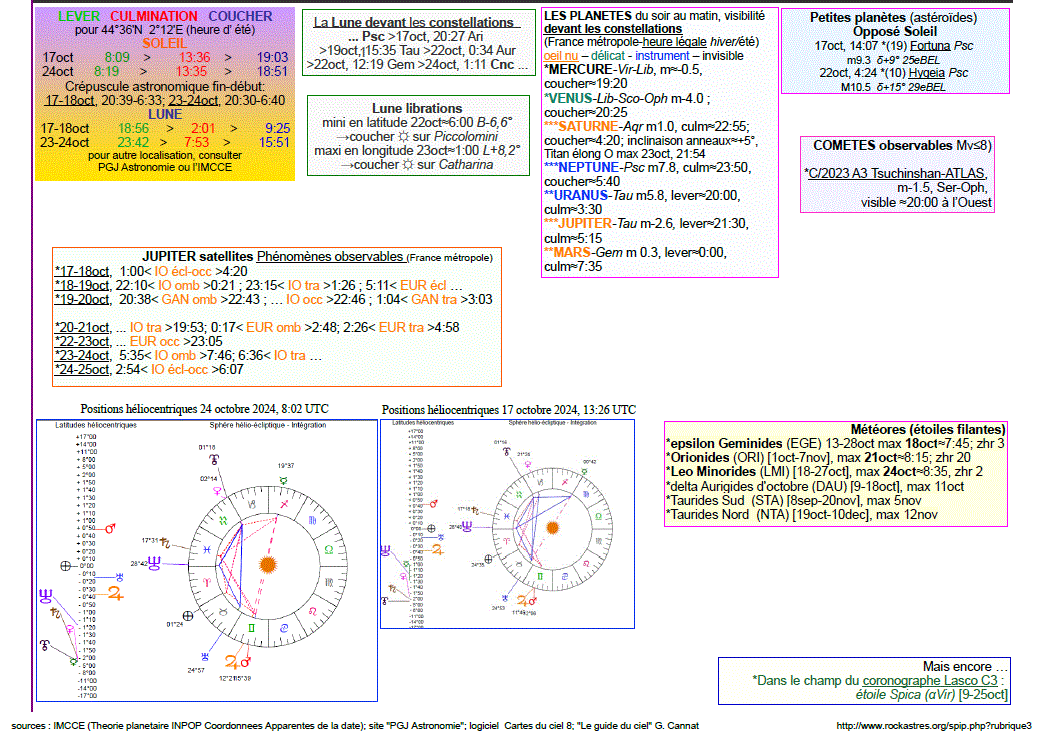The height and width of the screenshot is (734, 1045).
Task: Select the Orionides meteor shower name
Action: pos(700,457)
